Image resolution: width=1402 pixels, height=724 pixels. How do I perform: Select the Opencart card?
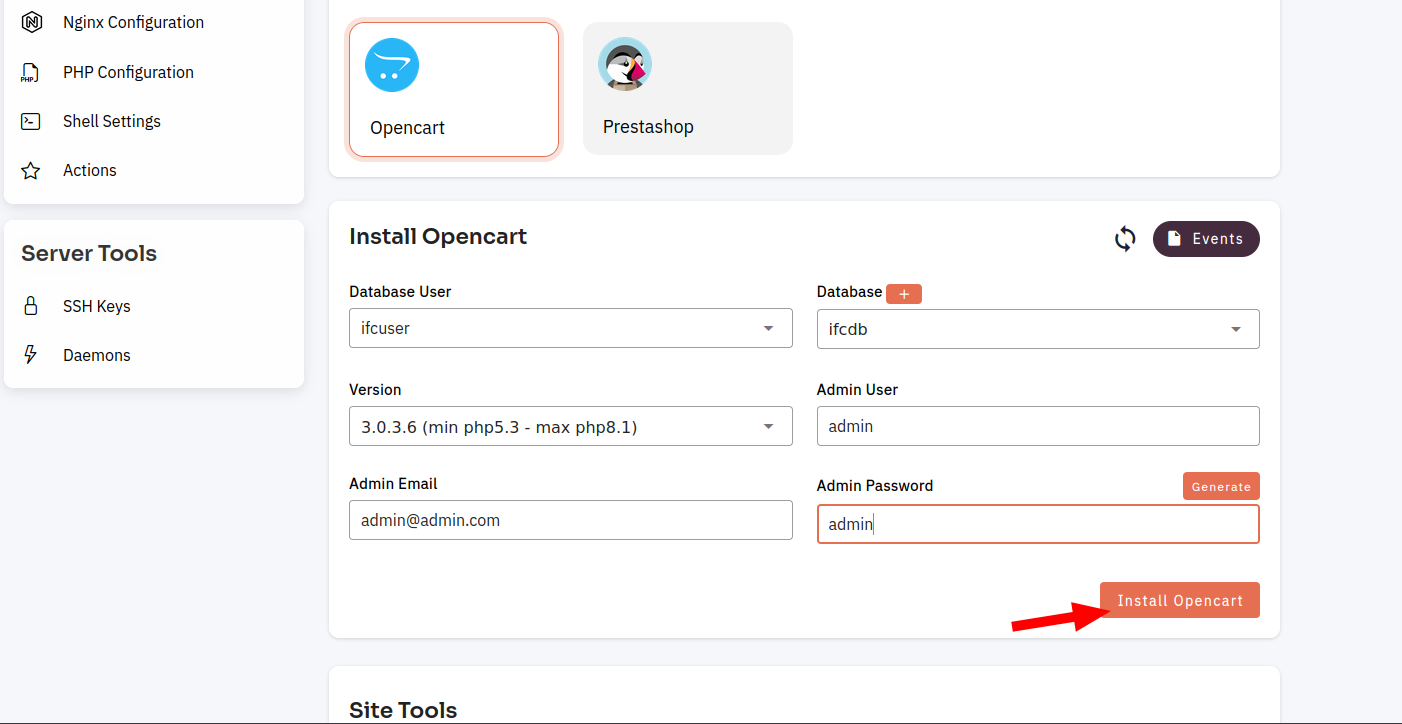coord(454,90)
